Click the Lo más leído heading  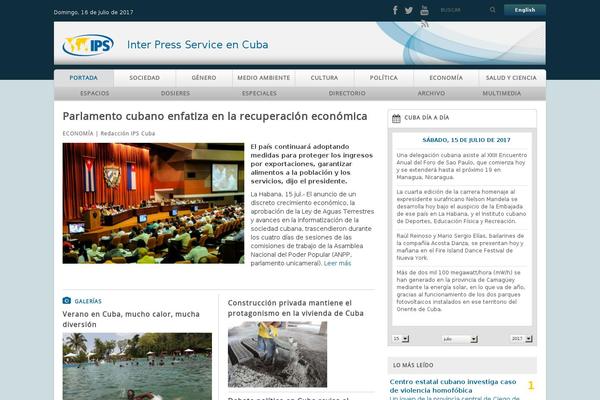[x=413, y=365]
